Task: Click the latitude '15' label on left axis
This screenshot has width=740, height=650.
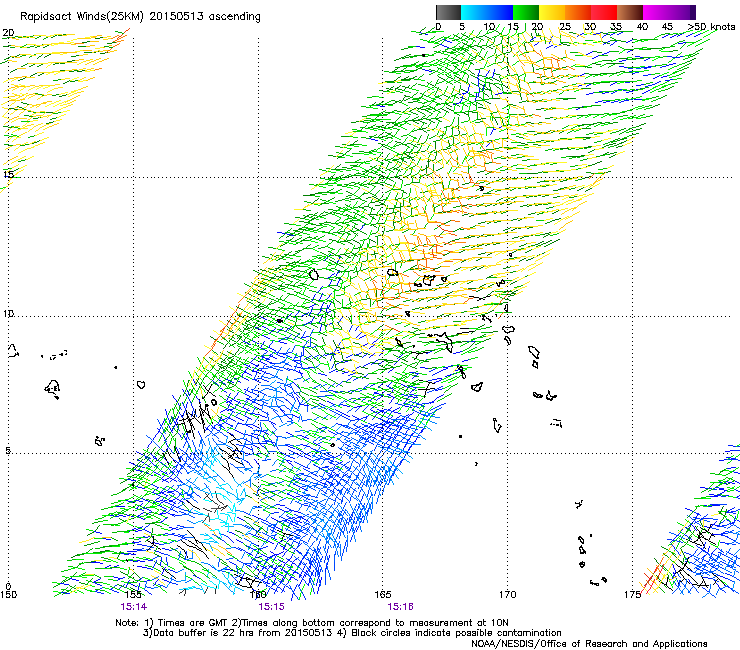Action: tap(8, 174)
